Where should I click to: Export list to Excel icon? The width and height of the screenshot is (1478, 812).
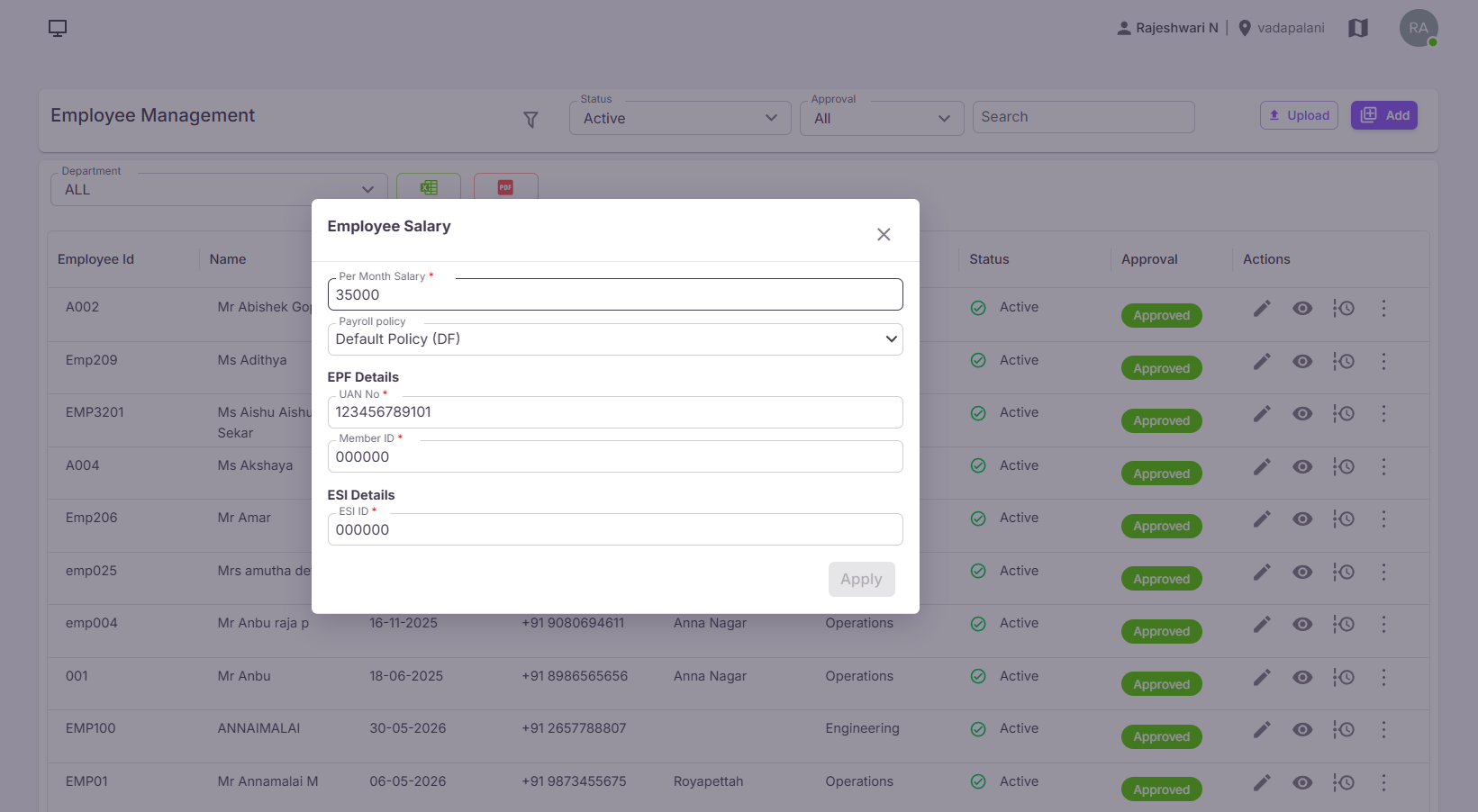point(429,187)
